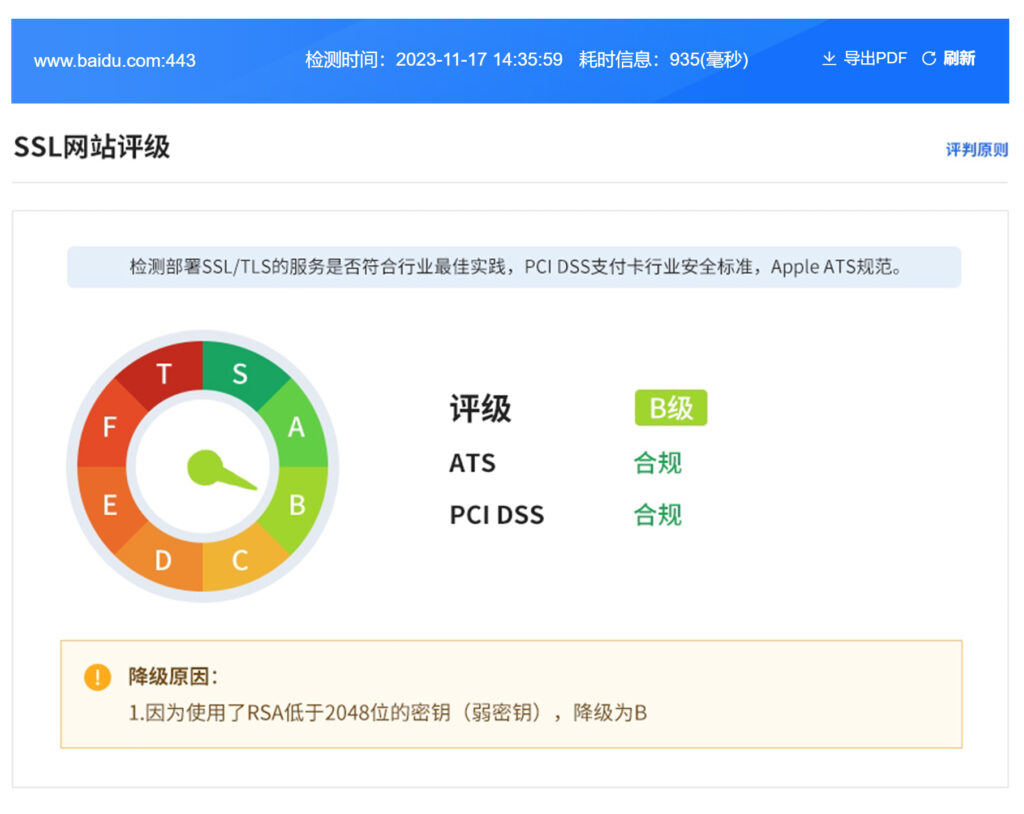The image size is (1024, 814).
Task: Click the orange warning exclamation icon
Action: (97, 677)
